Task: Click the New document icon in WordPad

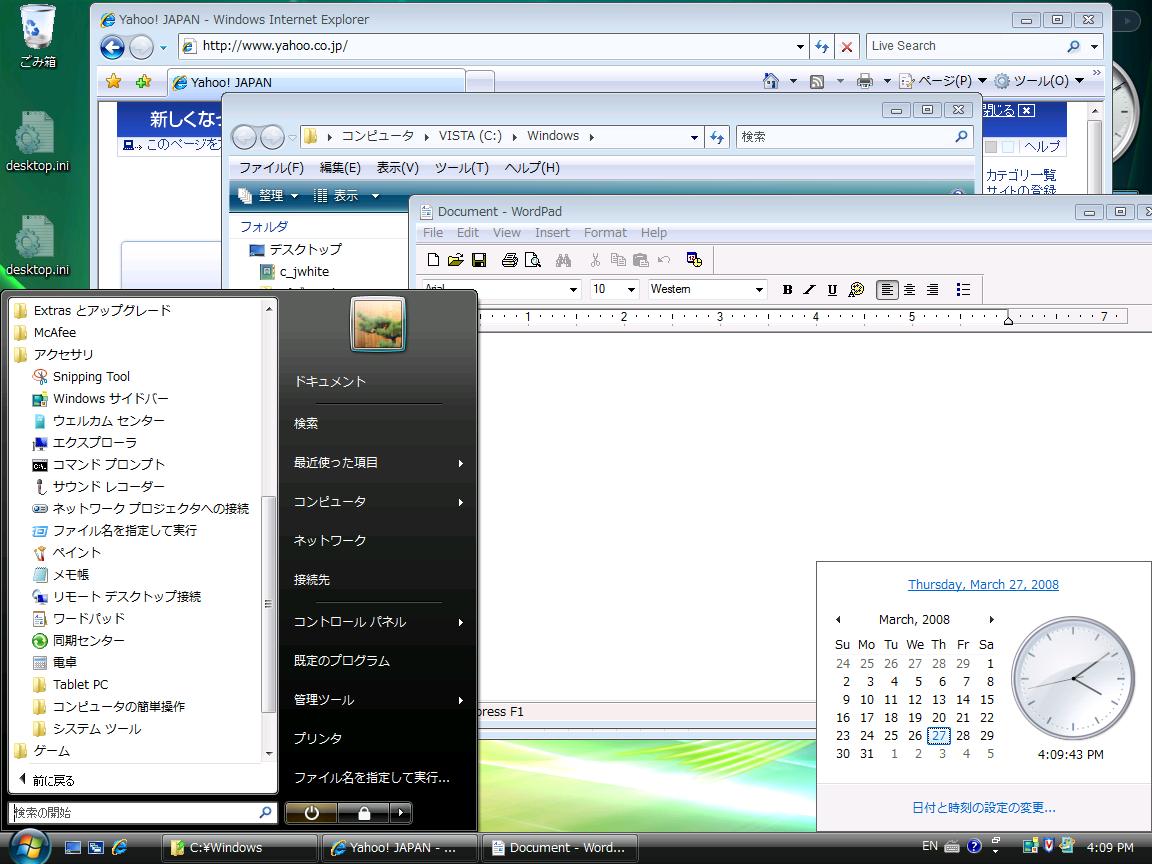Action: click(x=433, y=259)
